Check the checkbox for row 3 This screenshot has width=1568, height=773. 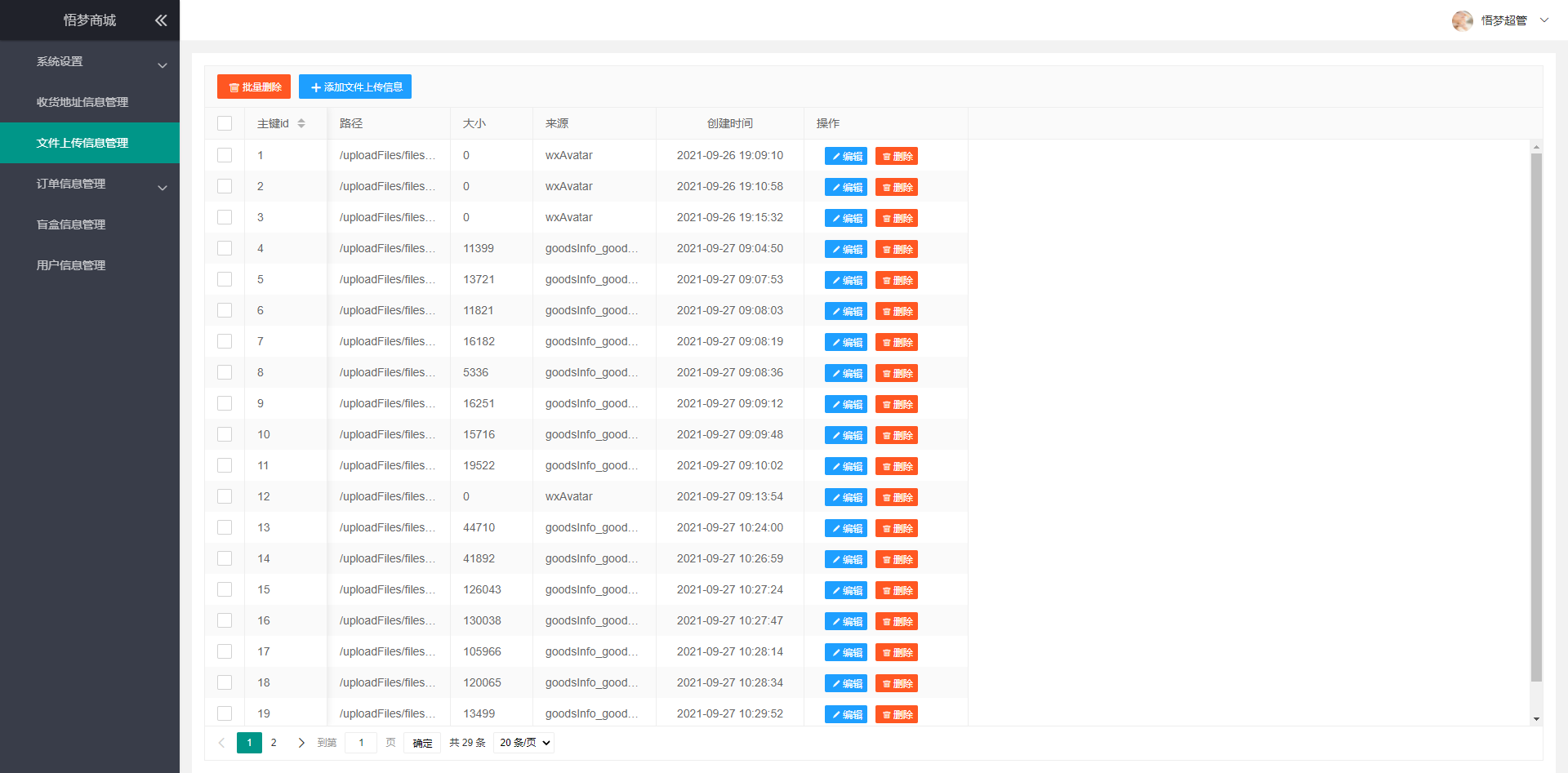coord(225,217)
